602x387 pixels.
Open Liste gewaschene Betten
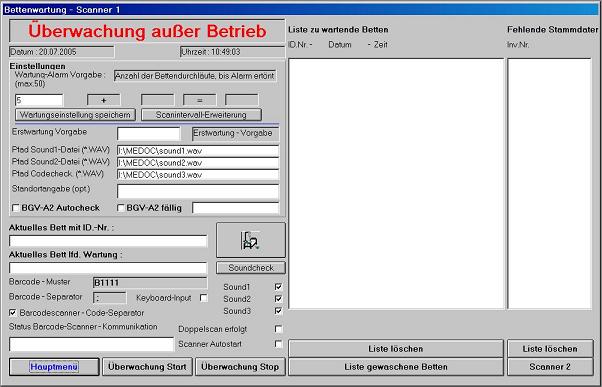(396, 367)
